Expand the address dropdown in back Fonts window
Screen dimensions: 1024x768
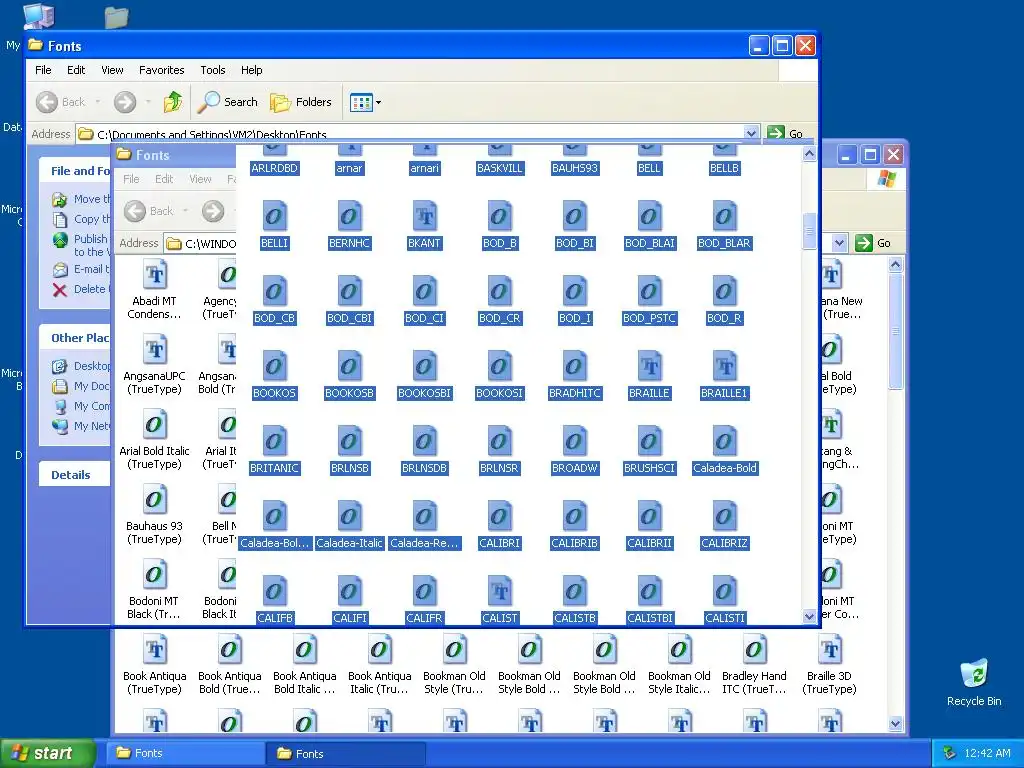tap(839, 243)
